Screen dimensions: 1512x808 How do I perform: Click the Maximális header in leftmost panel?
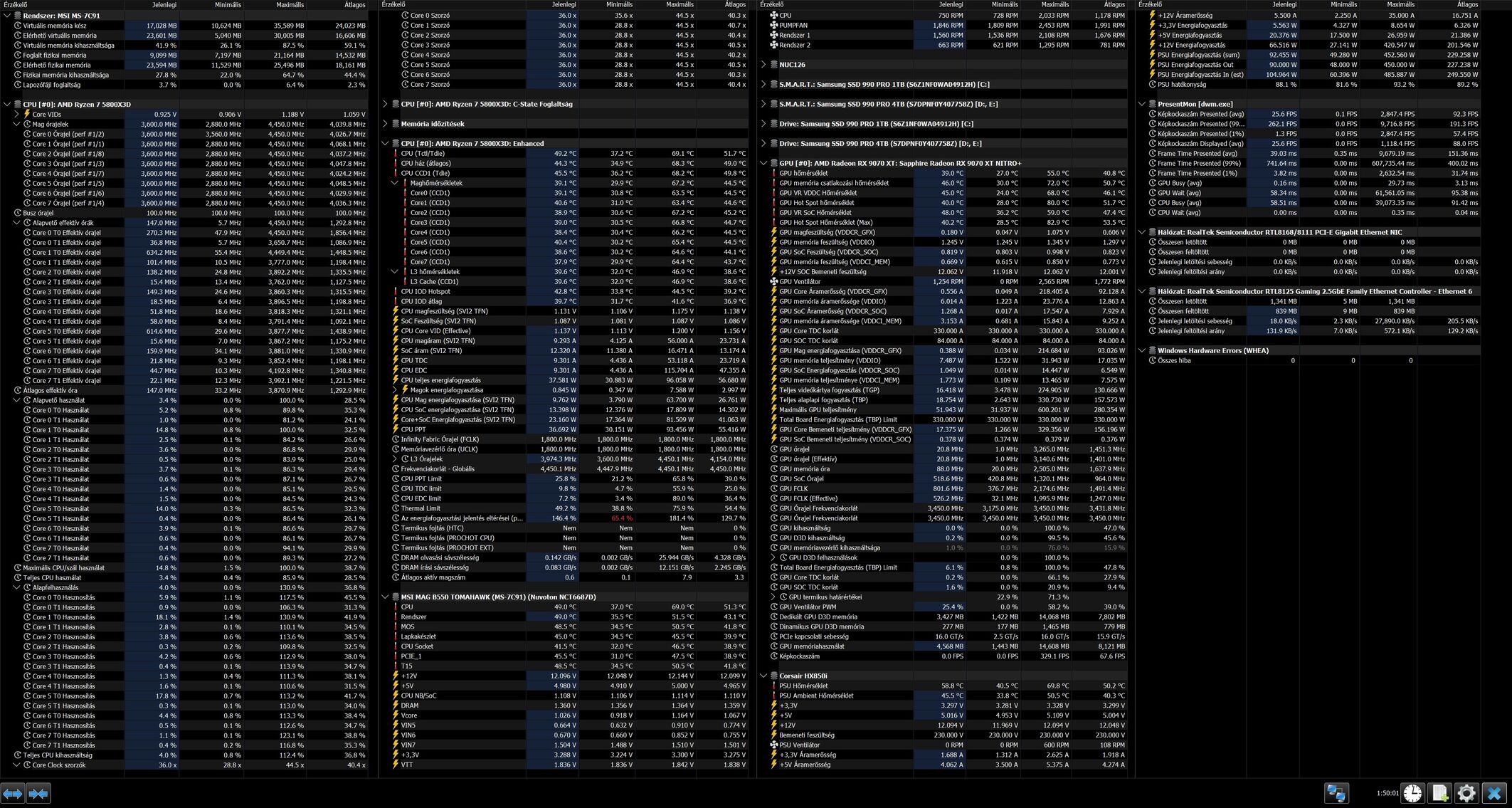(290, 4)
